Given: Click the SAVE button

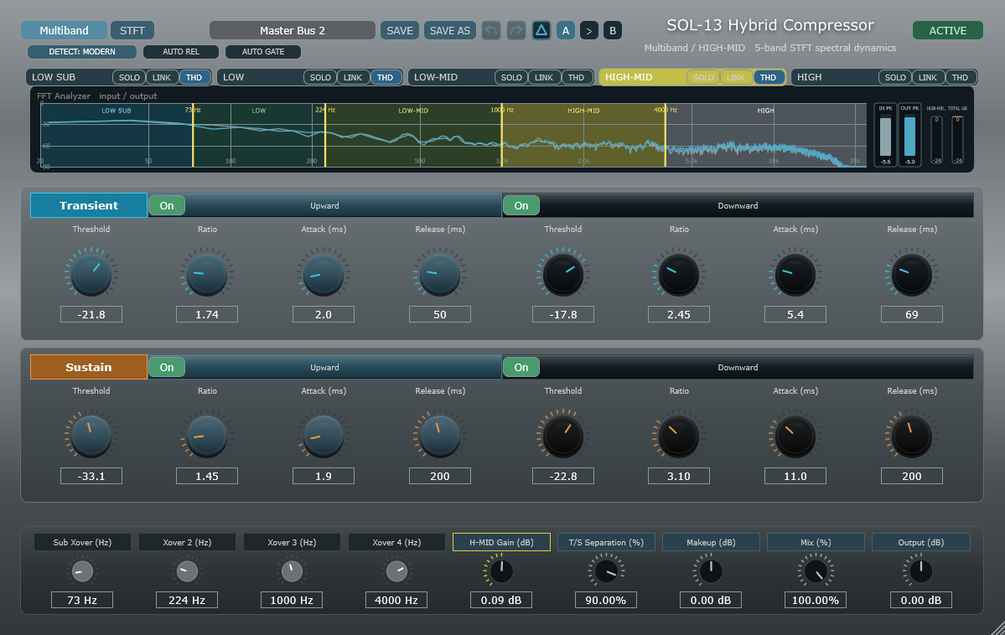Looking at the screenshot, I should pos(399,30).
